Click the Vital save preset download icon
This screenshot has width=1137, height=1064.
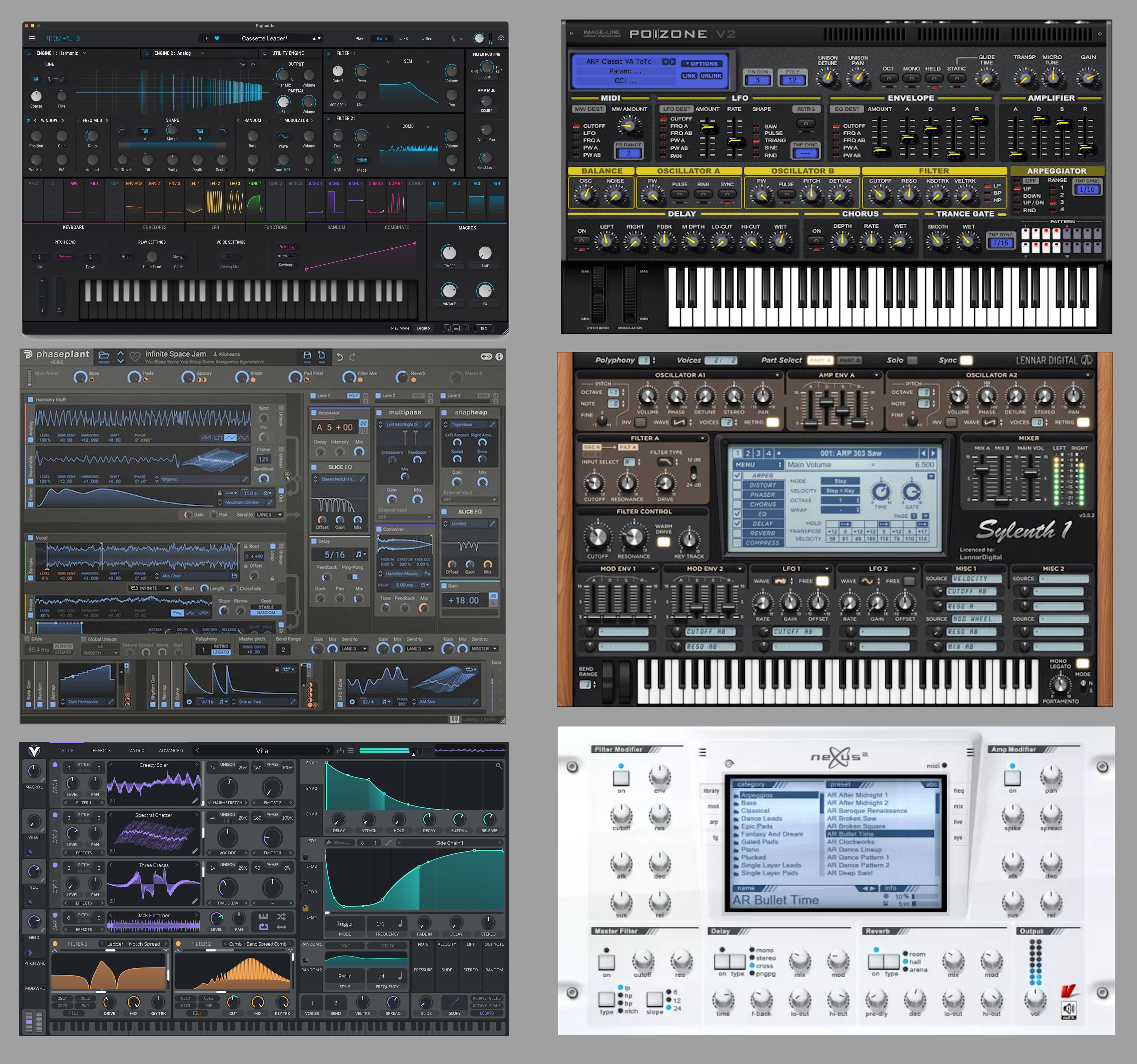pos(340,751)
